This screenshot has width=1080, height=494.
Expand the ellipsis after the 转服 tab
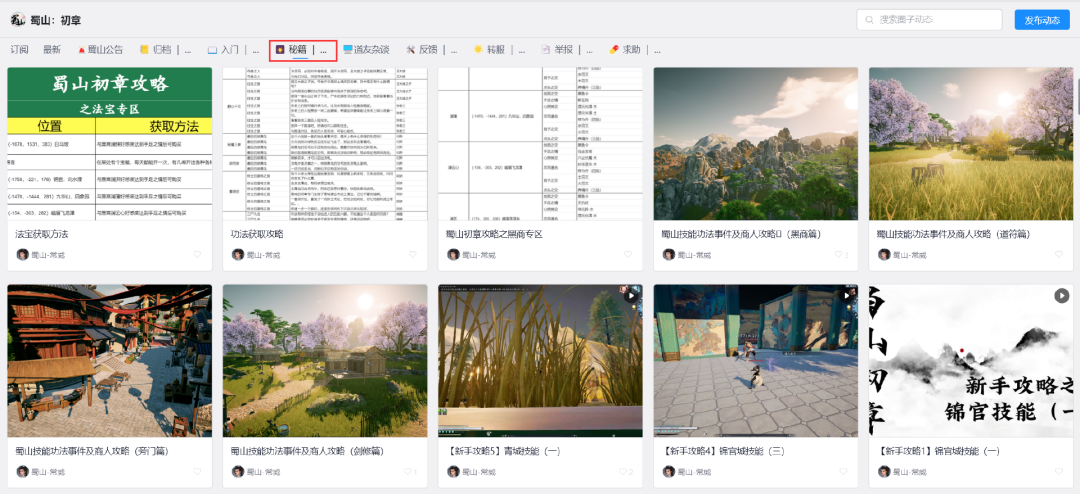(x=522, y=50)
